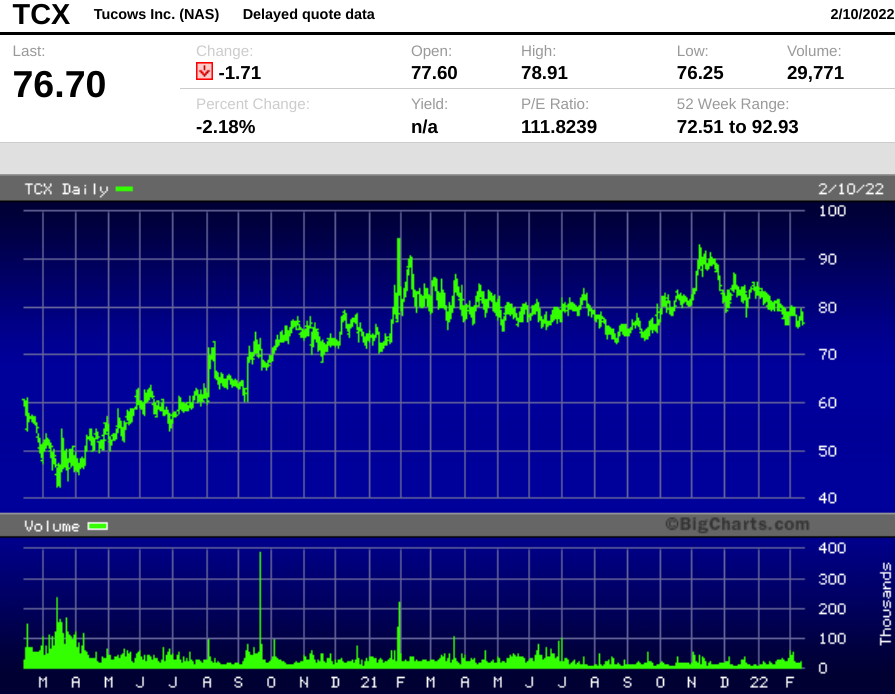
Task: Click the open price 77.60
Action: (434, 72)
